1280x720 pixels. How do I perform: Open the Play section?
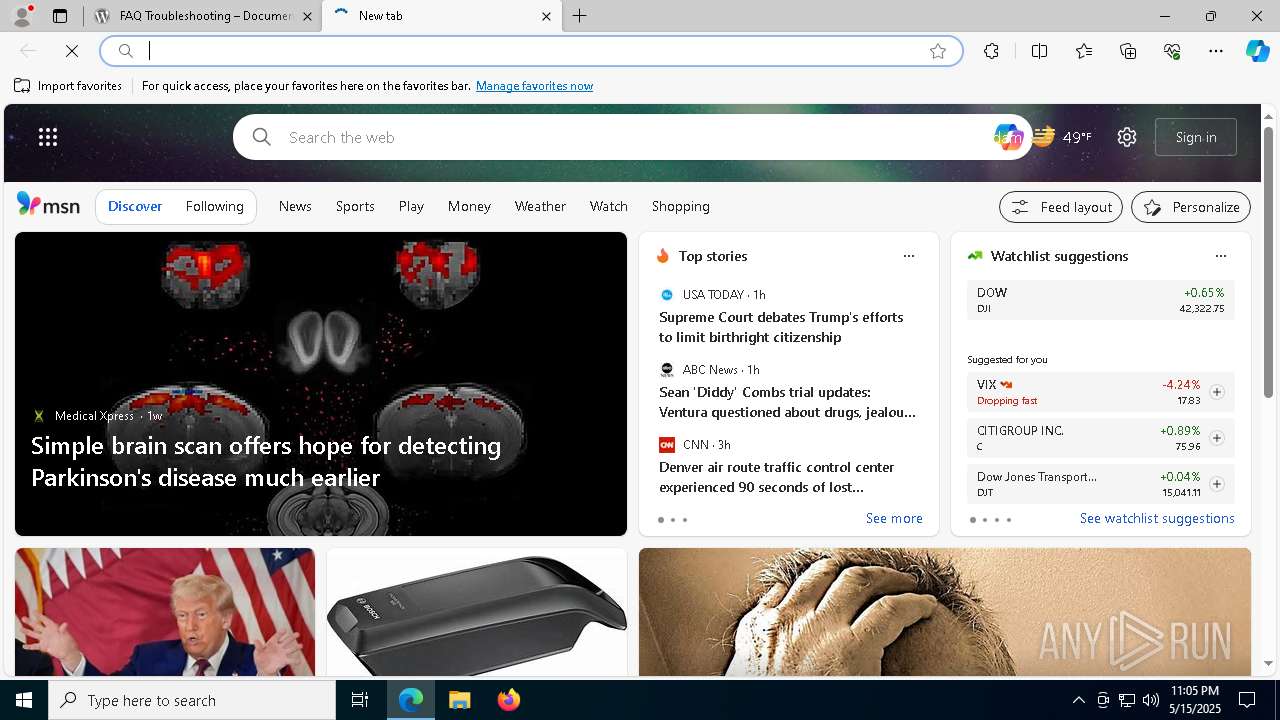click(411, 206)
